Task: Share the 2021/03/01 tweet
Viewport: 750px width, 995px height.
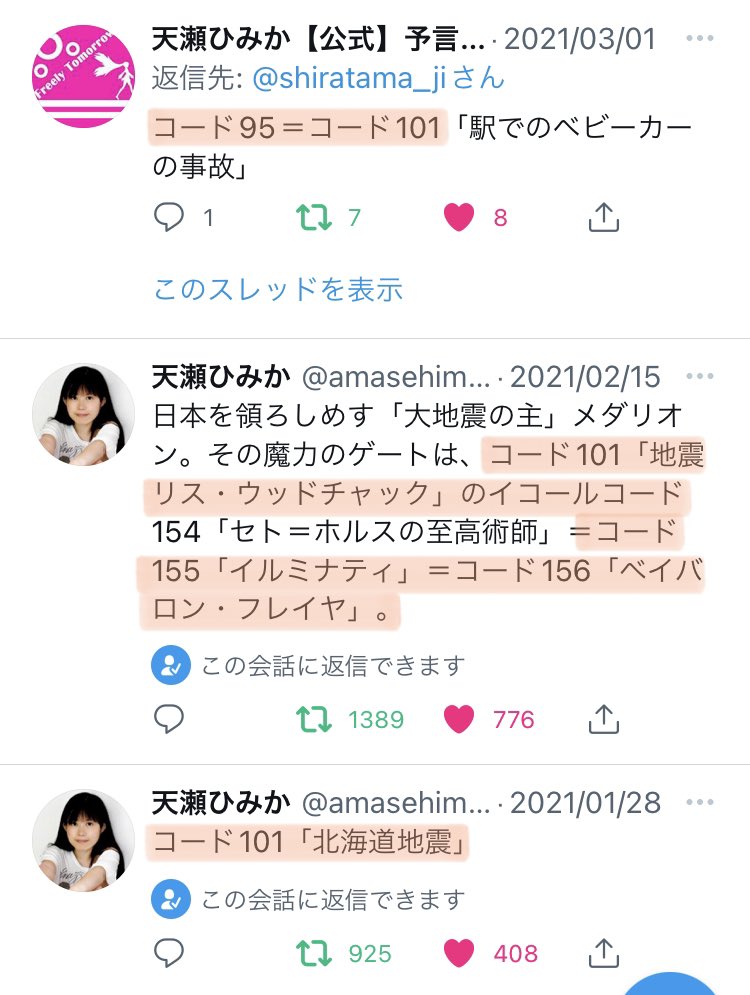Action: pos(603,217)
